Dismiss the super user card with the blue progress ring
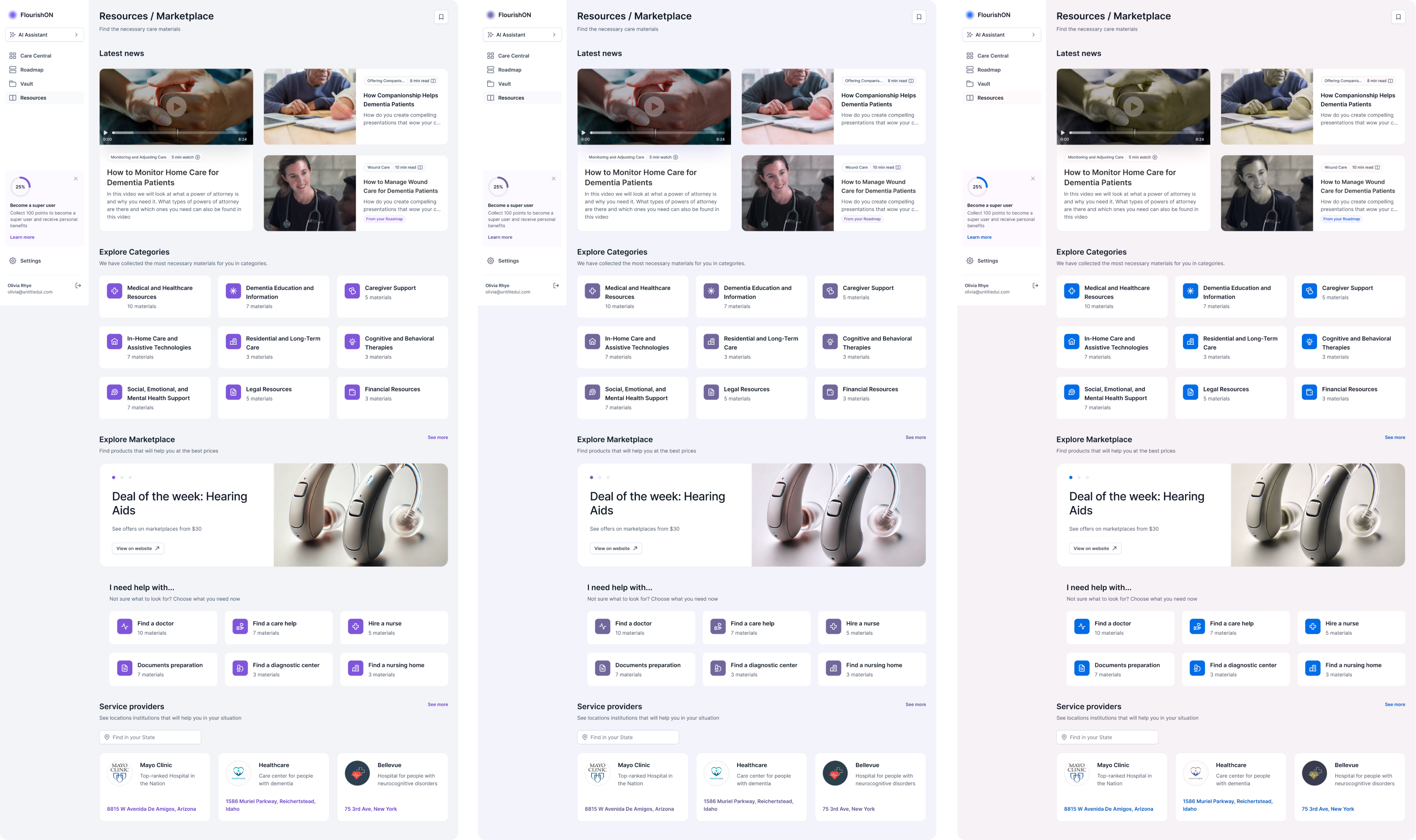Viewport: 1416px width, 840px height. click(1033, 179)
